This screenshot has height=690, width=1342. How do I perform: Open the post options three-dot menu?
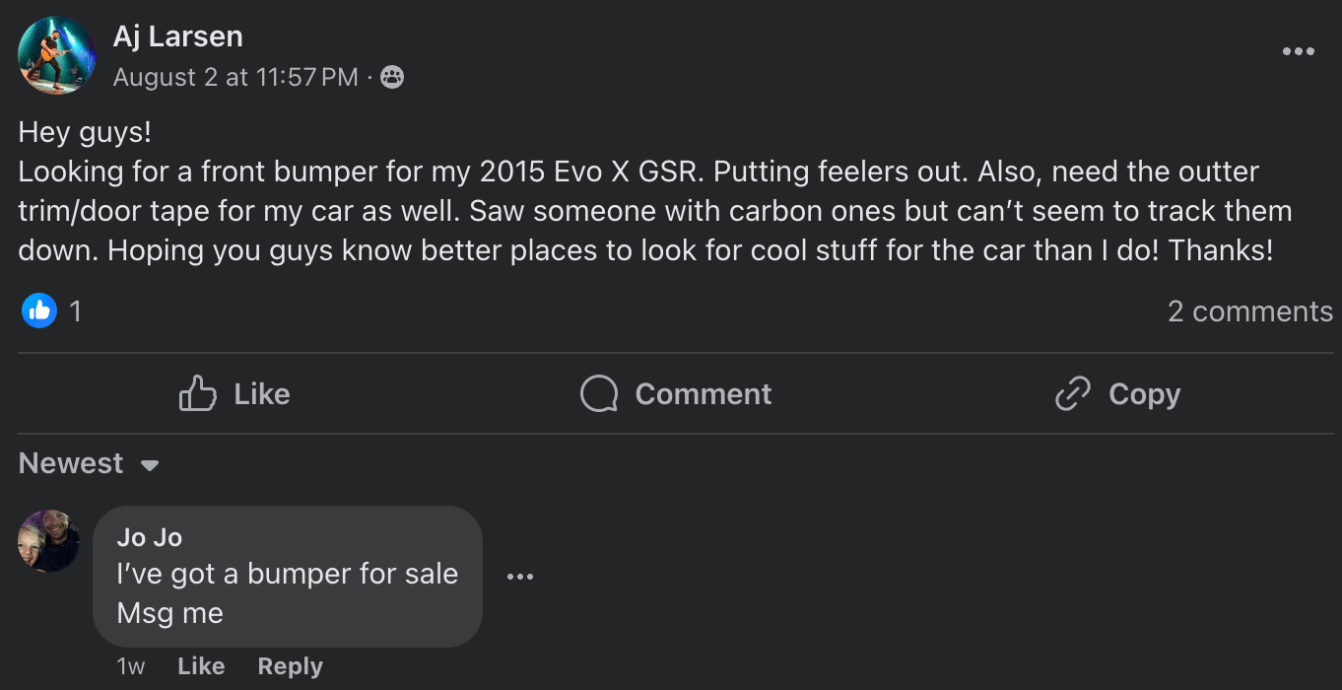[1297, 50]
